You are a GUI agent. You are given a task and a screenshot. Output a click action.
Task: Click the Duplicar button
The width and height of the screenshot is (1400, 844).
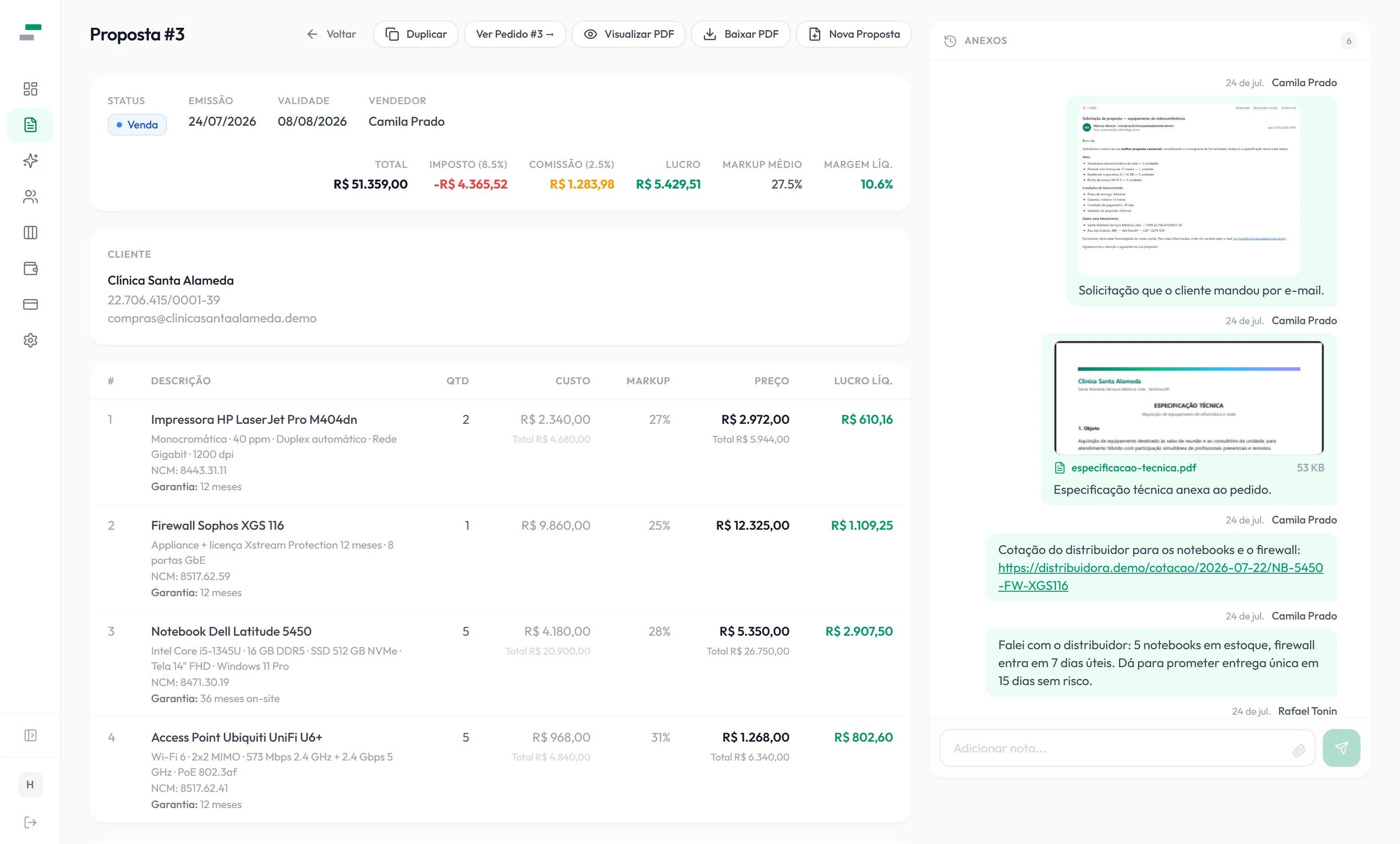(416, 34)
